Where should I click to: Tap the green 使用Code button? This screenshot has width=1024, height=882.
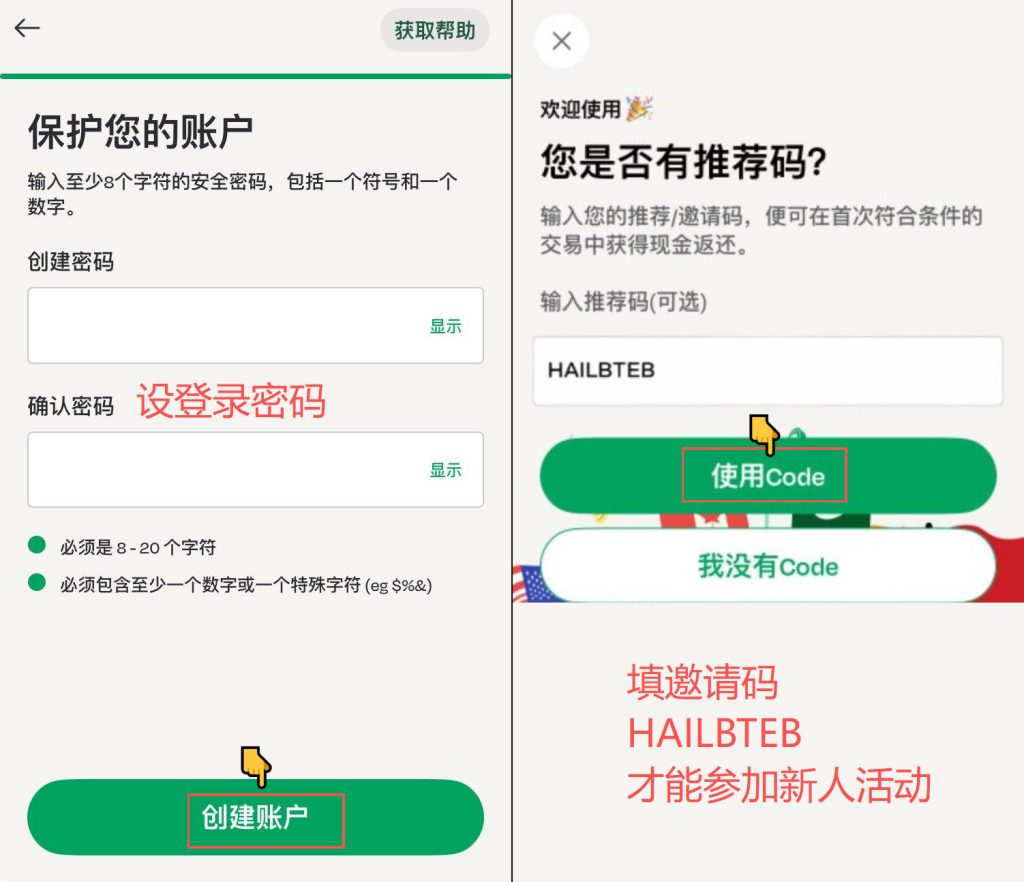click(768, 475)
